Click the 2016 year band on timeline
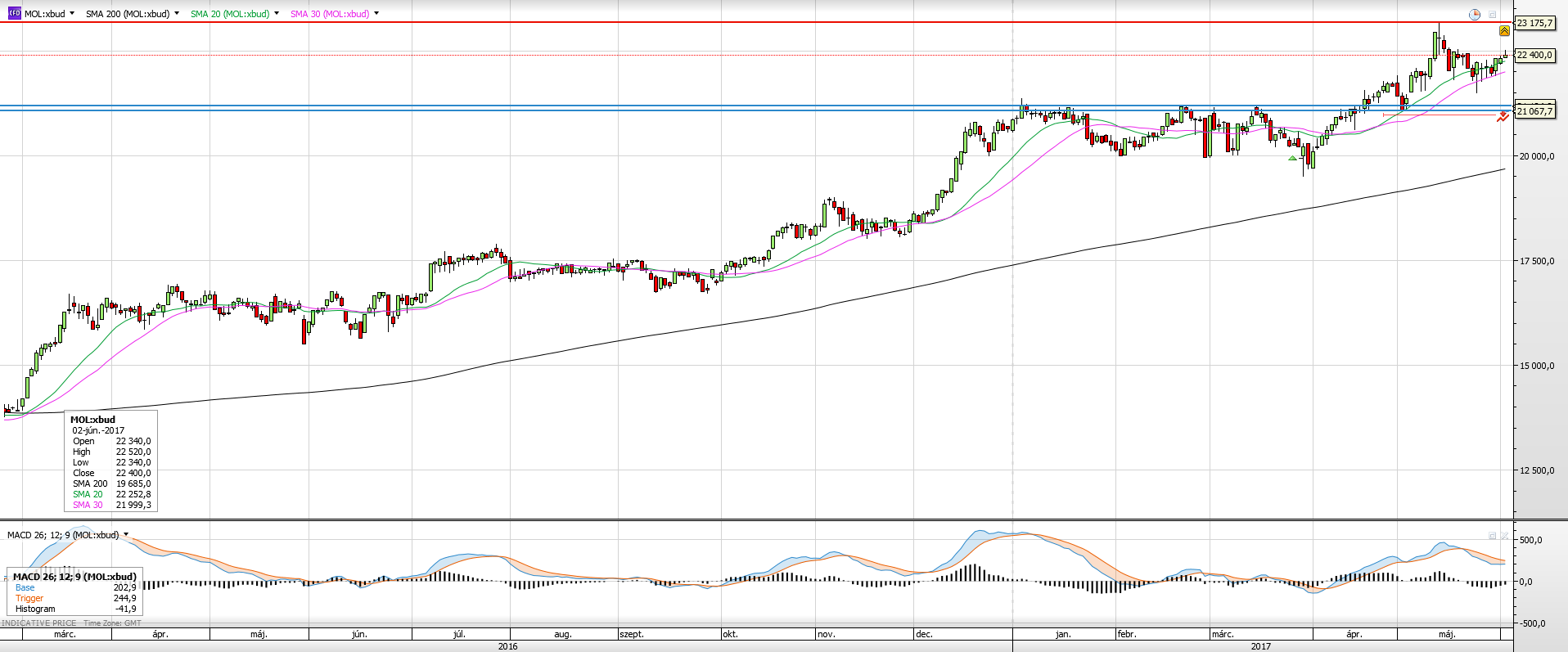The width and height of the screenshot is (1568, 652). point(507,646)
